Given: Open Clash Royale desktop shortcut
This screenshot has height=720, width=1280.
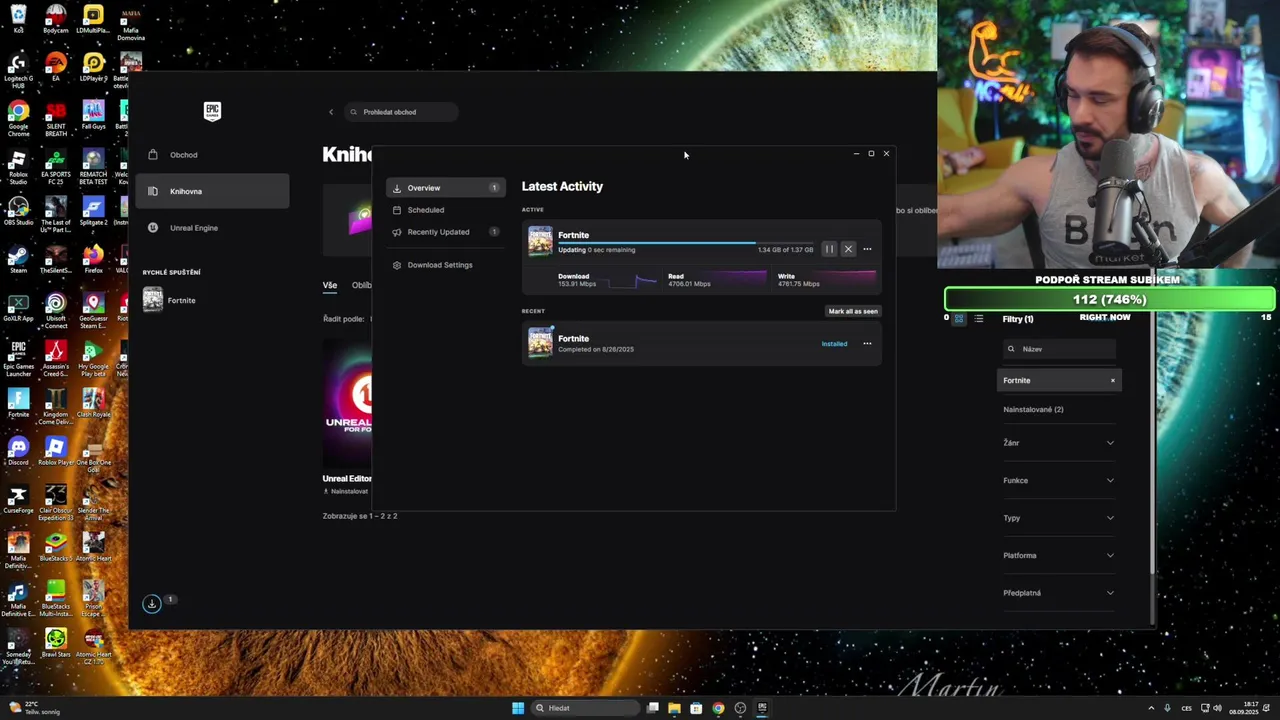Looking at the screenshot, I should tap(93, 404).
